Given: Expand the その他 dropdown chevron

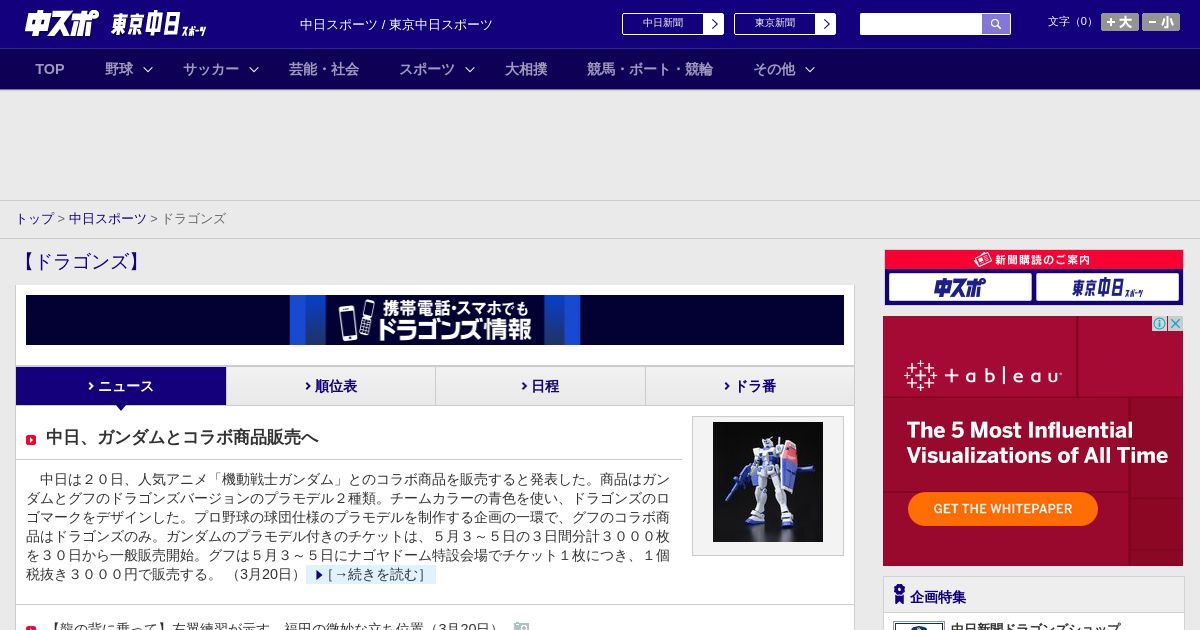Looking at the screenshot, I should (x=810, y=69).
